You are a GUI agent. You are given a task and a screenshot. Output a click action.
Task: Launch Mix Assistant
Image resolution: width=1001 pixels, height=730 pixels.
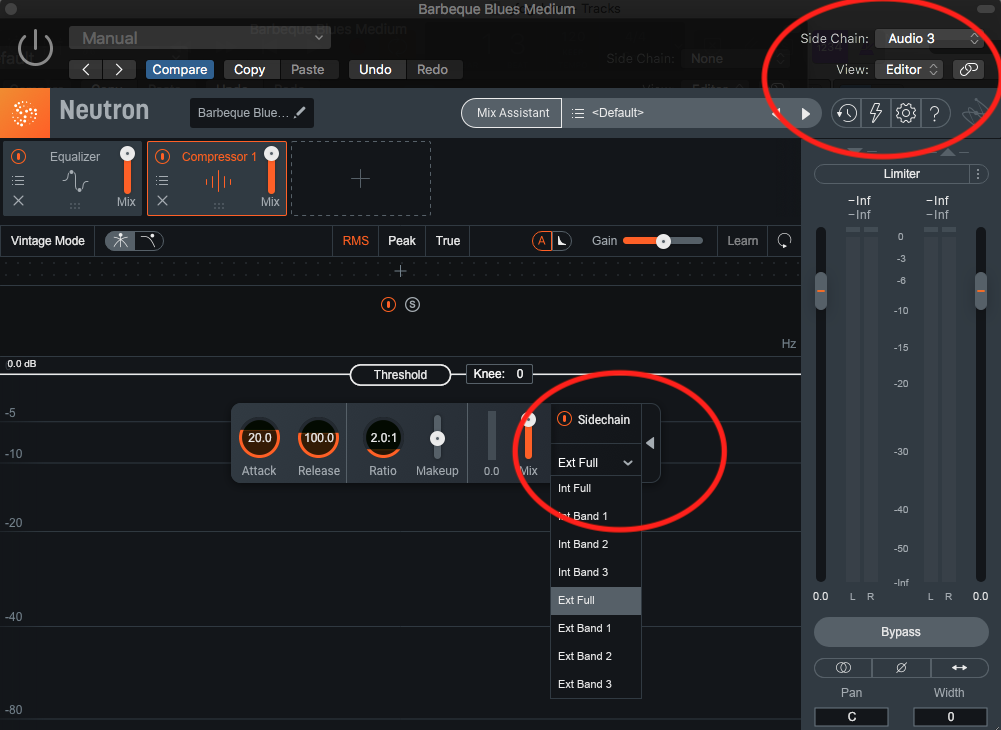click(513, 113)
